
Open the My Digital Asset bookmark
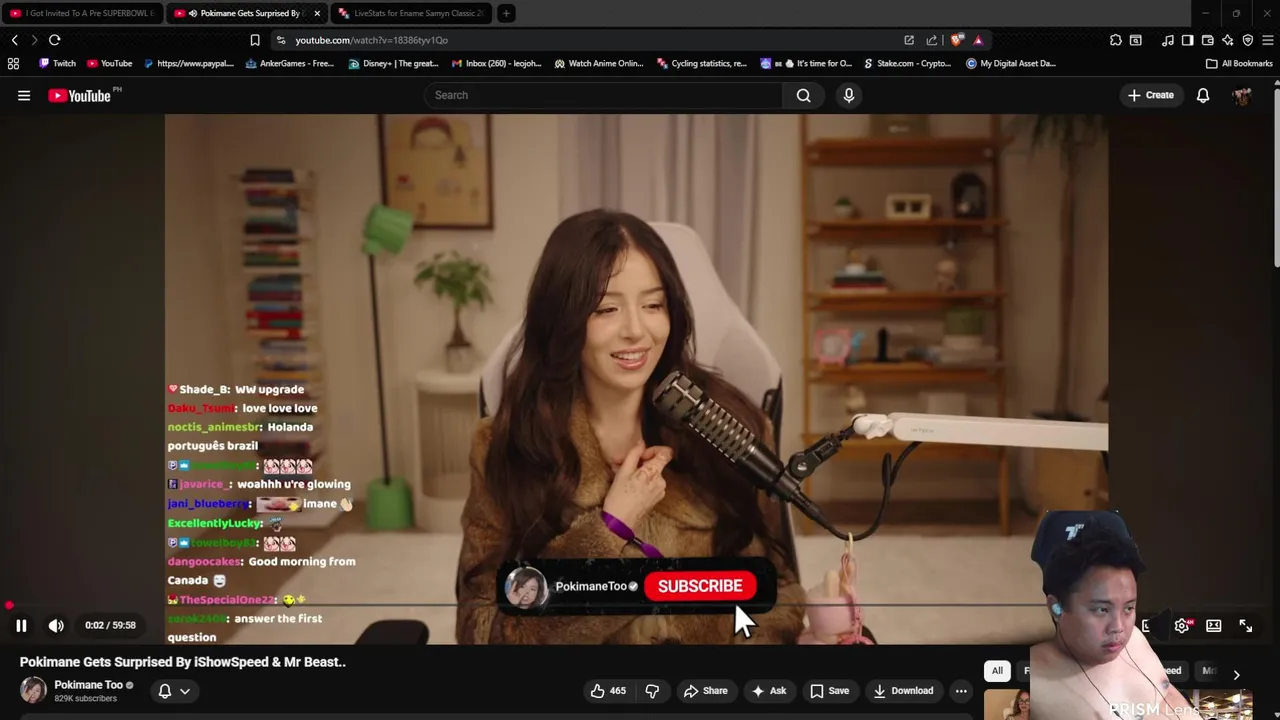[1011, 63]
